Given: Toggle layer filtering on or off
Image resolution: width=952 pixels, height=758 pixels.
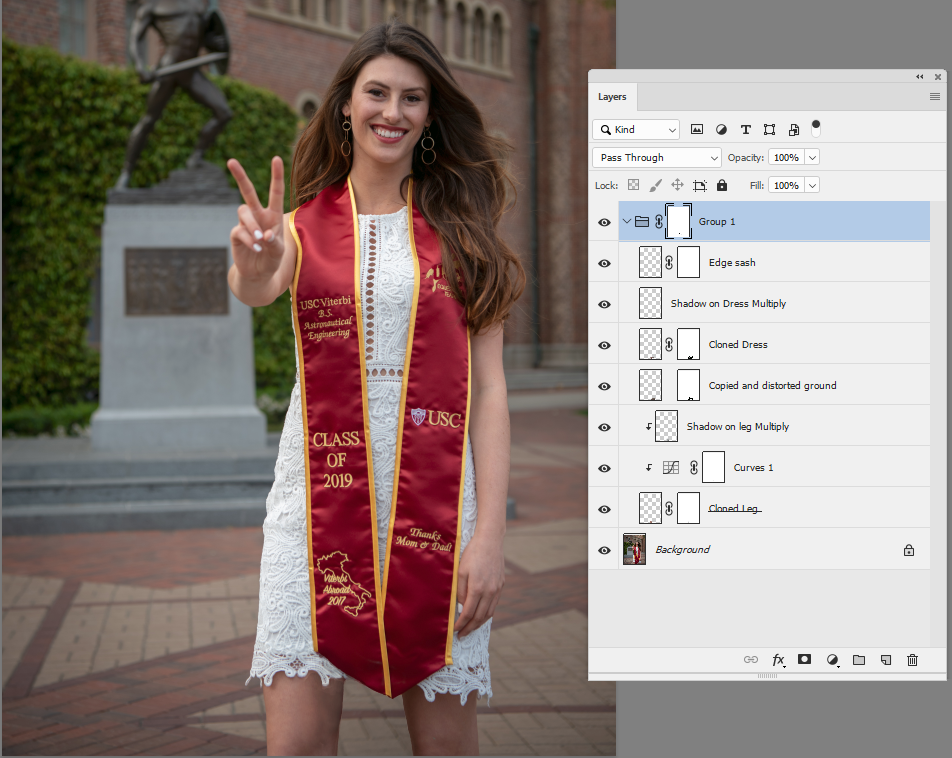Looking at the screenshot, I should 816,128.
